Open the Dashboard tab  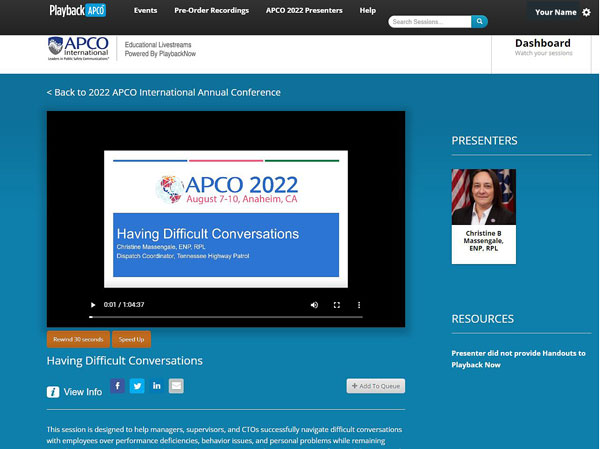[x=543, y=47]
